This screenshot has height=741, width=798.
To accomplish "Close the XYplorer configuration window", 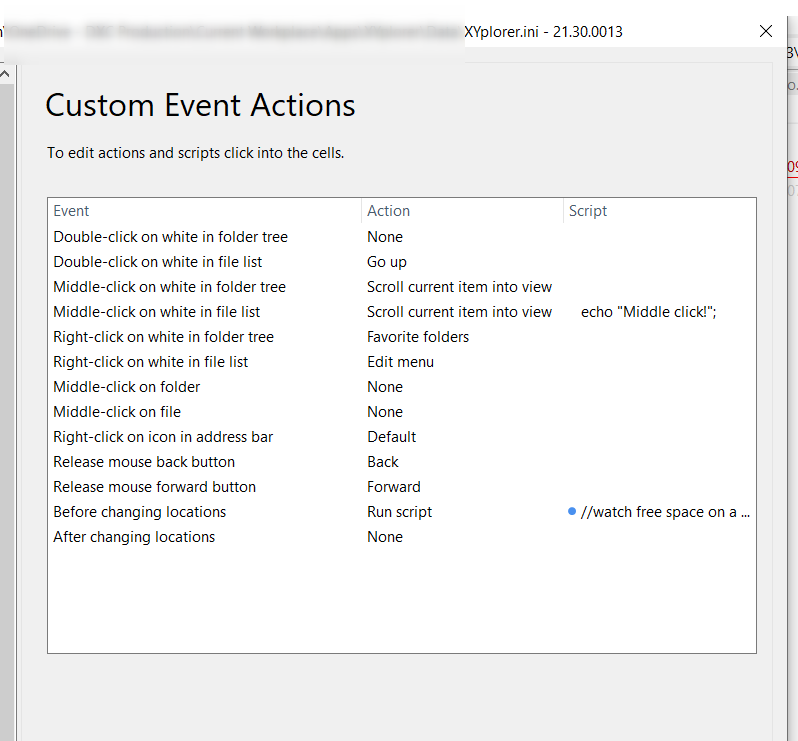I will point(766,31).
